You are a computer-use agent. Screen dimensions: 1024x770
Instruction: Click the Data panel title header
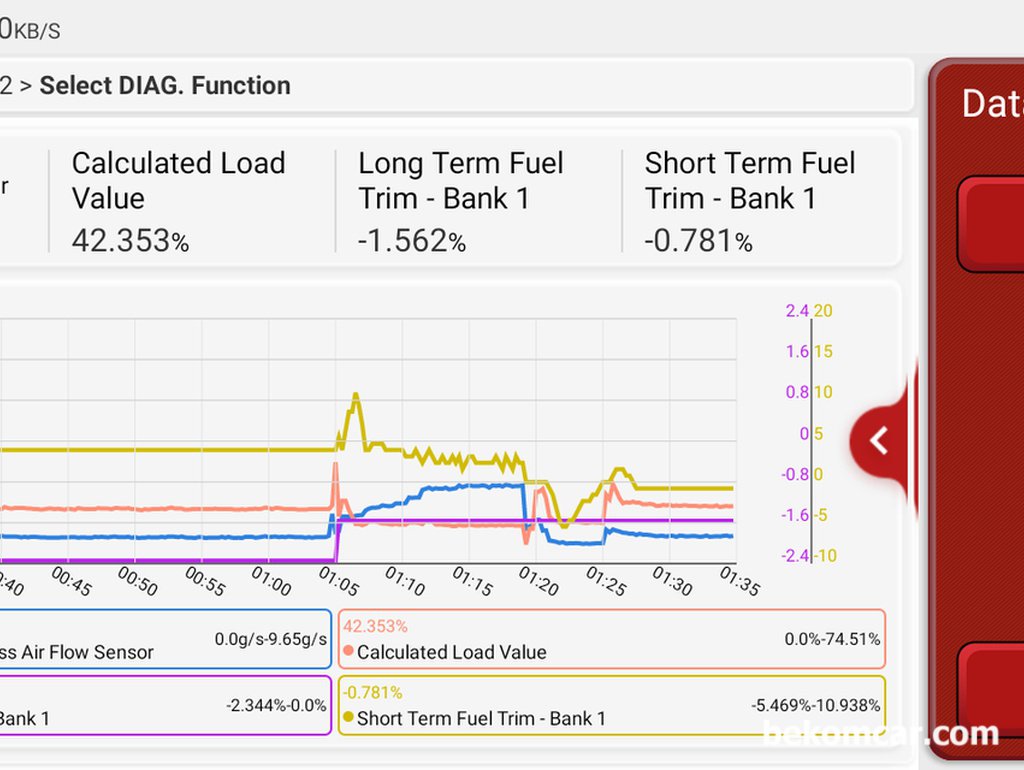pos(993,103)
